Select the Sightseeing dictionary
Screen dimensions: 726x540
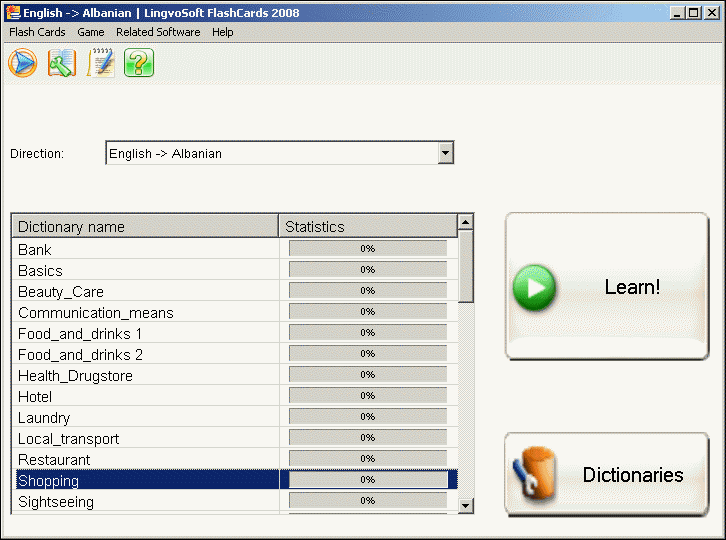[235, 501]
